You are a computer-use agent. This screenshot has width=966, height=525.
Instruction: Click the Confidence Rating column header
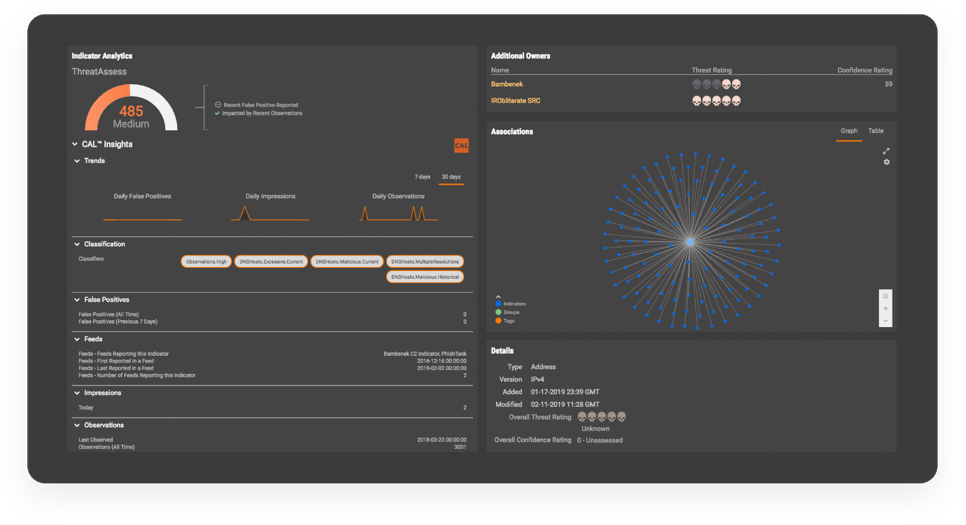[864, 70]
